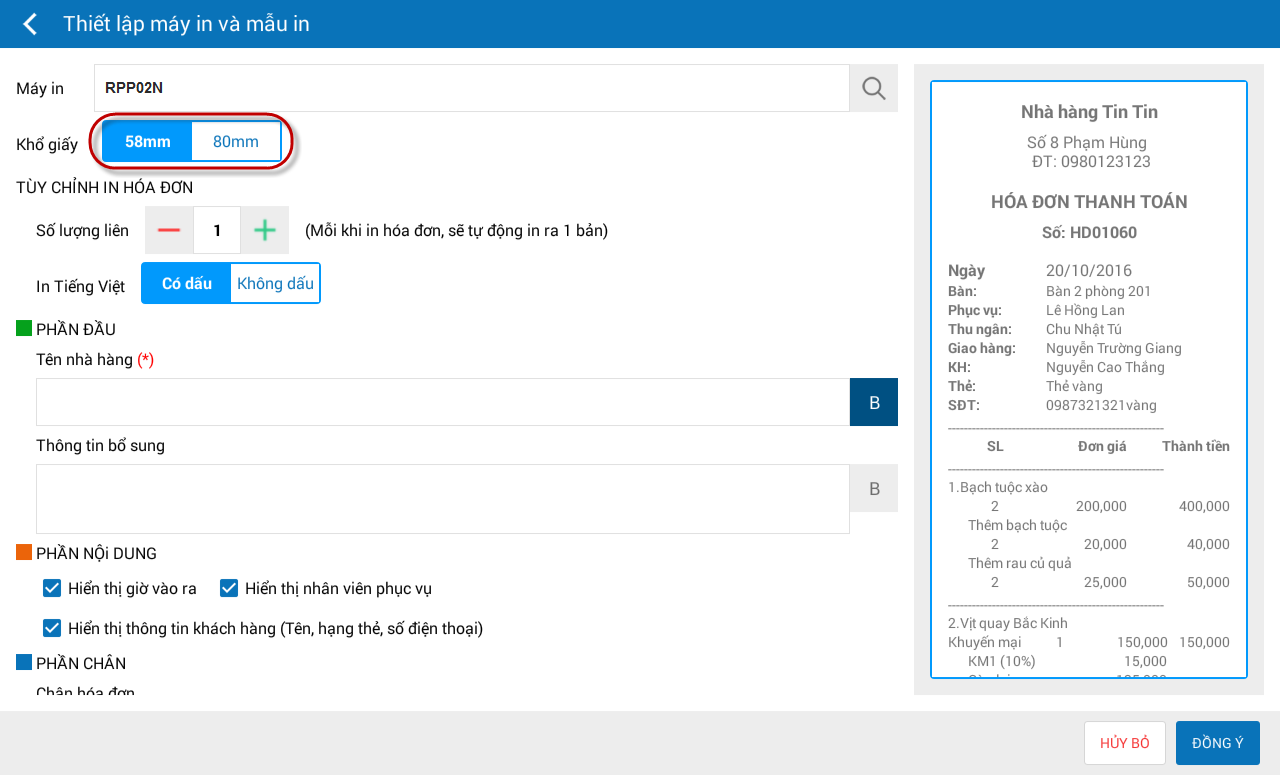The width and height of the screenshot is (1280, 775).
Task: Click phone 0980123123 in preview
Action: pos(1104,161)
